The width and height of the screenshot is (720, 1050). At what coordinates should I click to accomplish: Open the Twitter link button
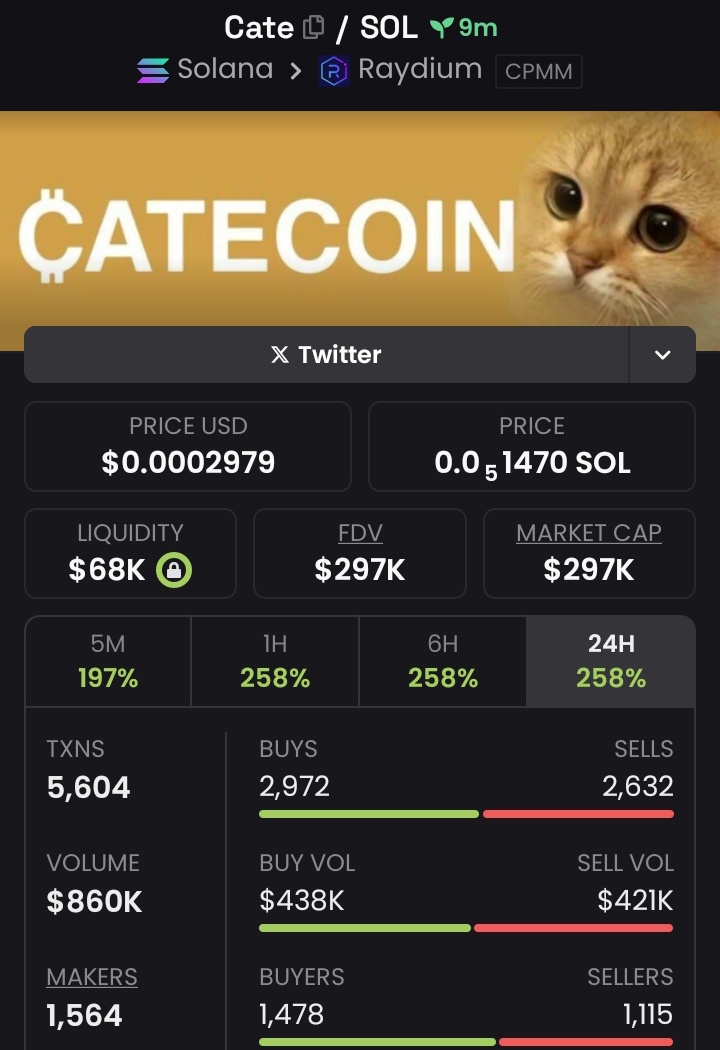(x=326, y=354)
